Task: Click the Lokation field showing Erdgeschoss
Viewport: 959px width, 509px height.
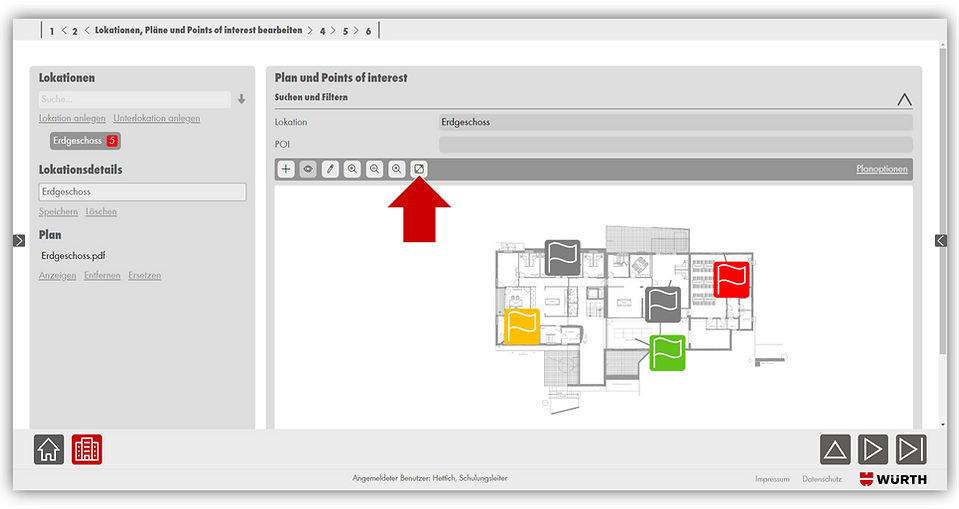Action: [676, 122]
